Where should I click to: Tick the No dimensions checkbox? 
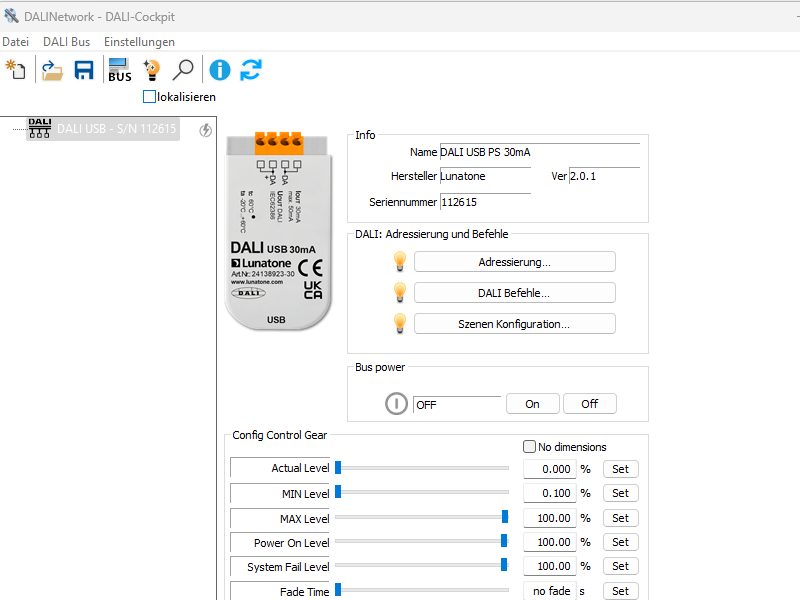pyautogui.click(x=530, y=447)
